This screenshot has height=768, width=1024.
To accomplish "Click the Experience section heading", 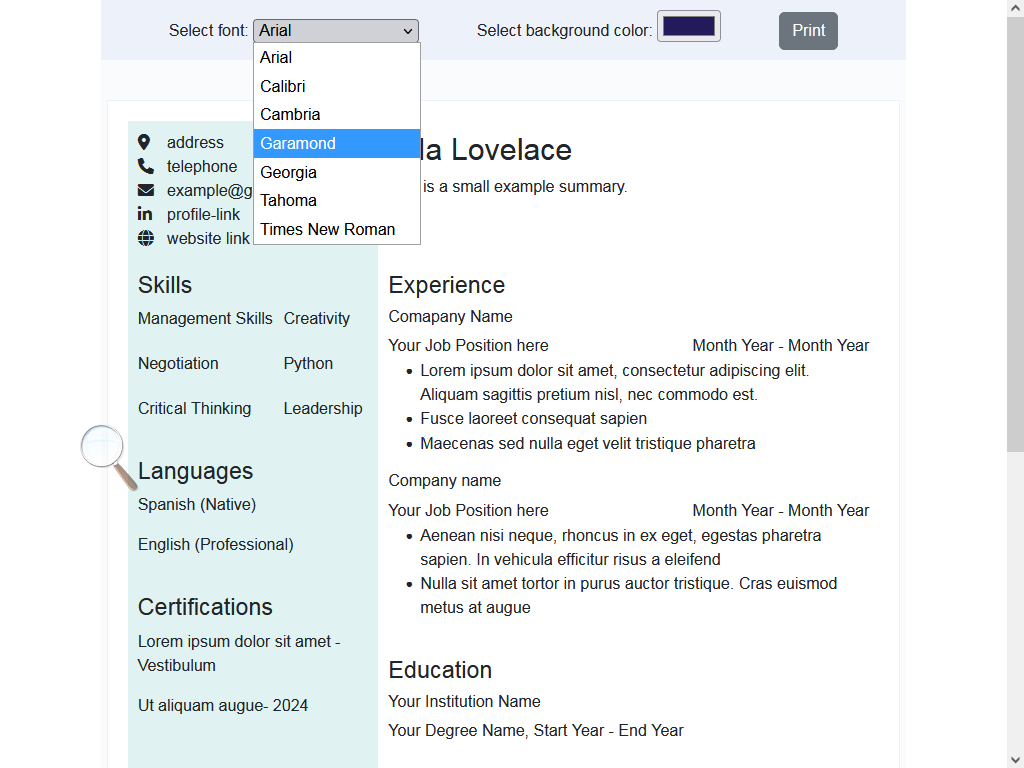I will tap(447, 285).
